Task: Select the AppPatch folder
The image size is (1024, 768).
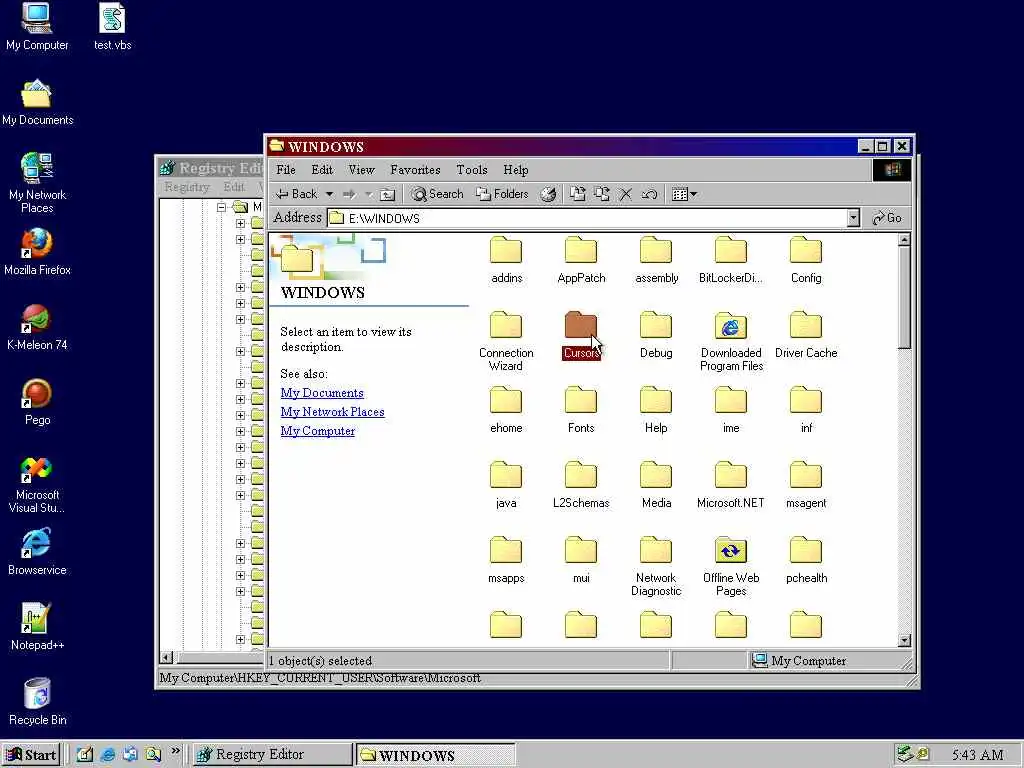Action: (x=581, y=260)
